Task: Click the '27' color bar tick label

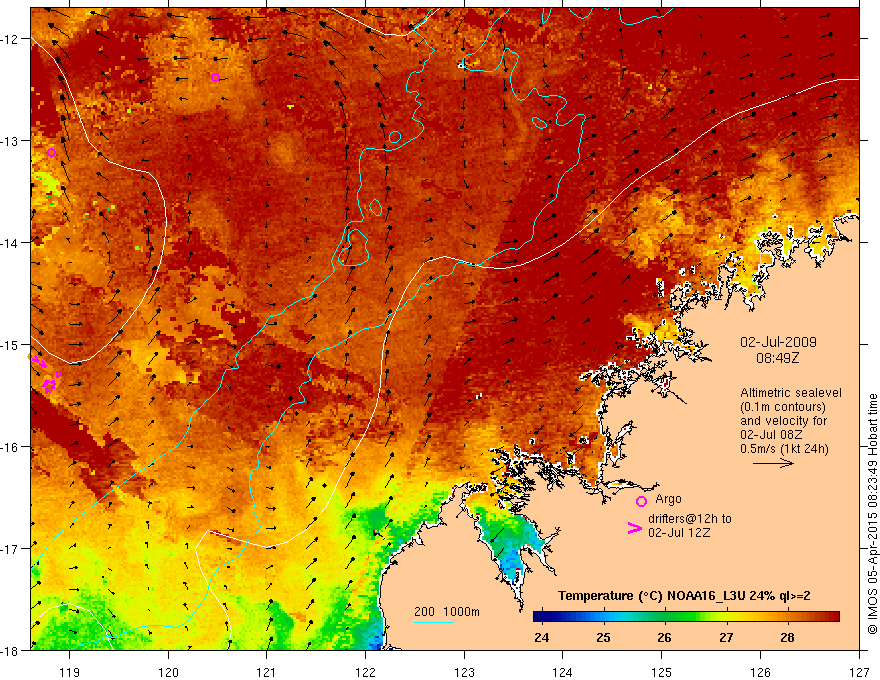Action: [x=726, y=637]
